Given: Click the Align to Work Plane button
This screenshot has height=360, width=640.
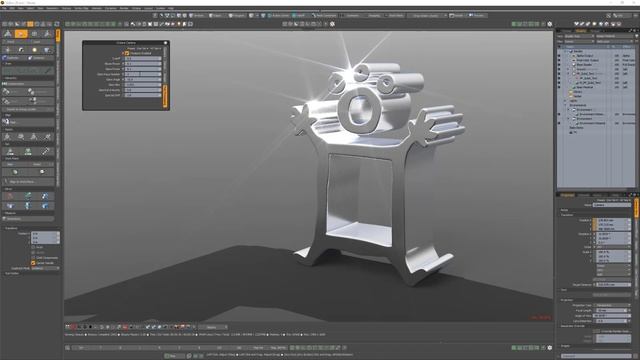Looking at the screenshot, I should click(x=29, y=182).
